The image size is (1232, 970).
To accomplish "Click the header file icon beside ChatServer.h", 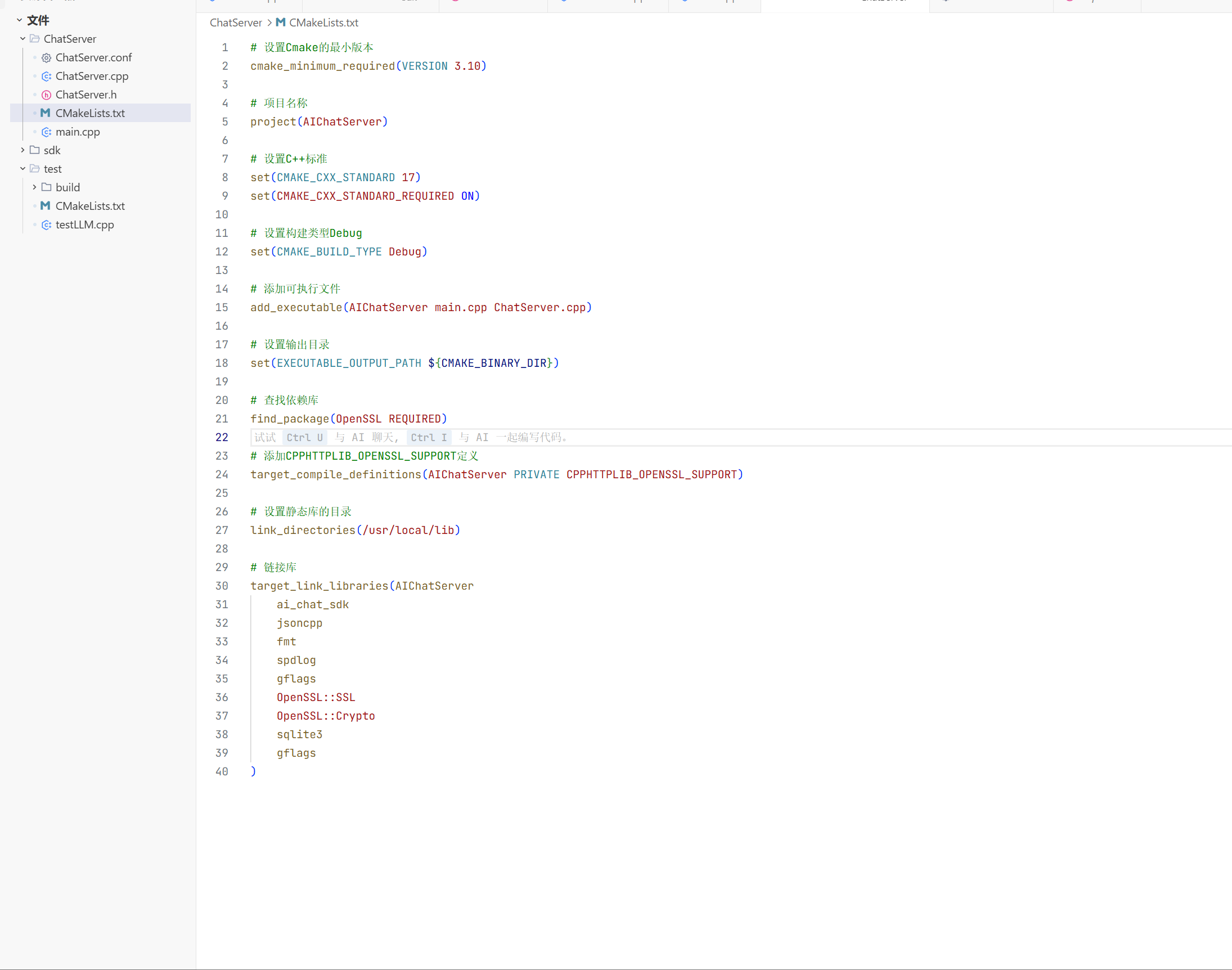I will click(47, 95).
